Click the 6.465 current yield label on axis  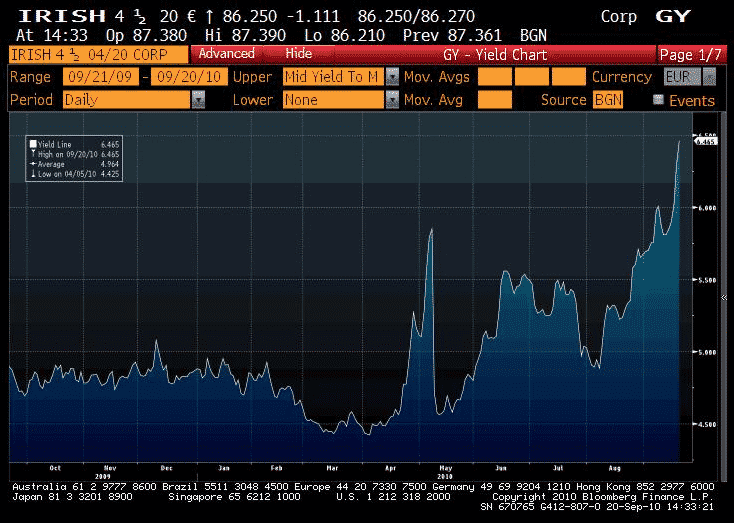point(706,142)
